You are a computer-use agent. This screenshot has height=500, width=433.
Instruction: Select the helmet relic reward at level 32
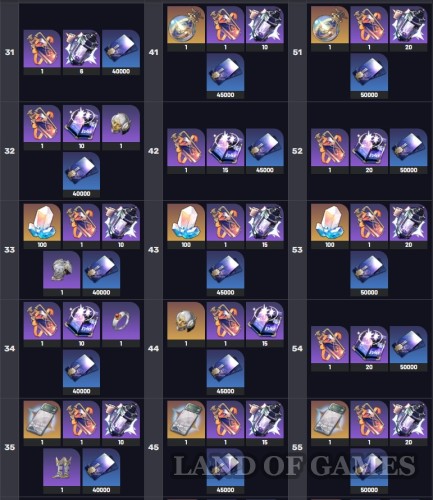(121, 127)
